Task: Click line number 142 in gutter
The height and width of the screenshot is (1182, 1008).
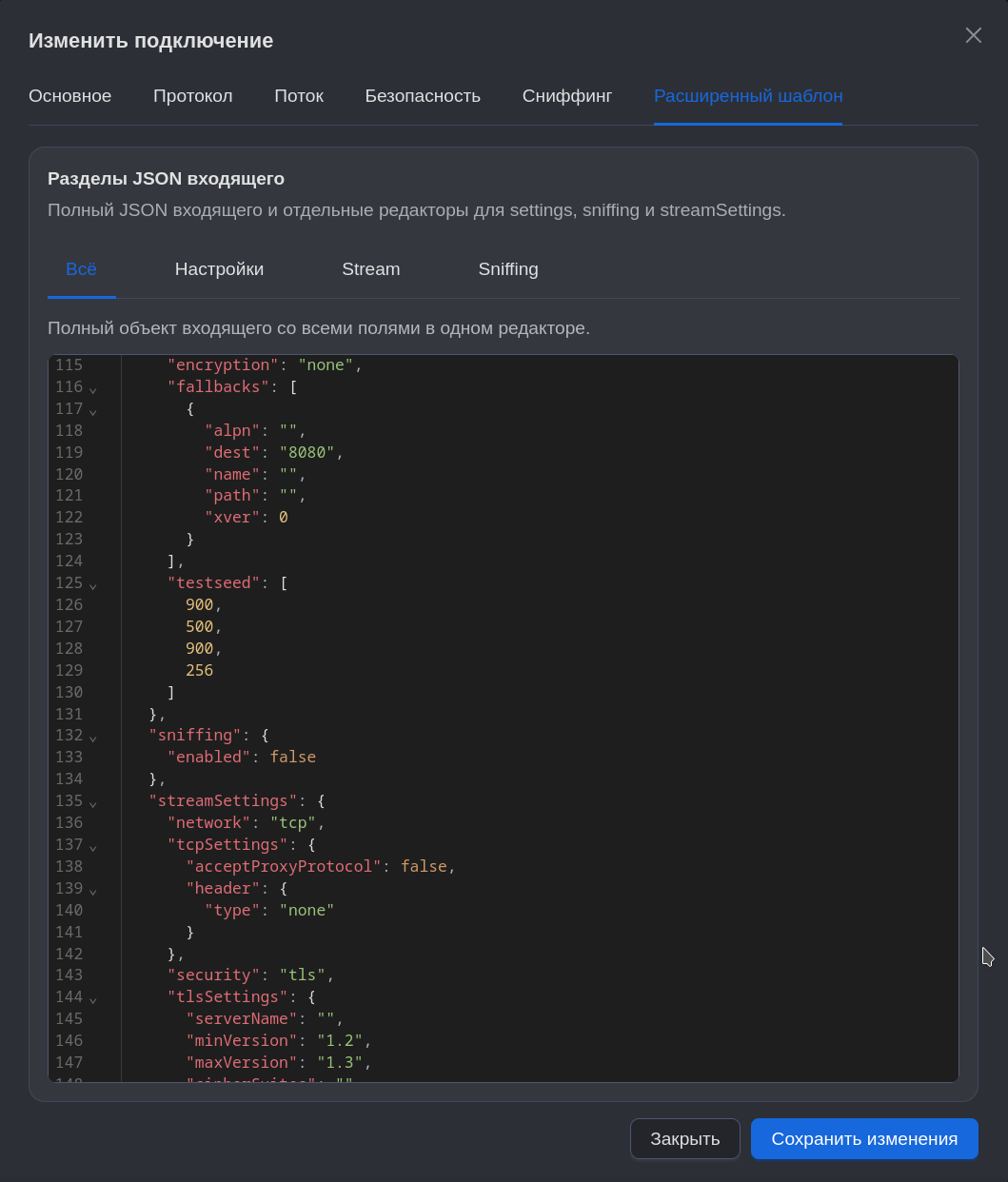Action: (69, 954)
